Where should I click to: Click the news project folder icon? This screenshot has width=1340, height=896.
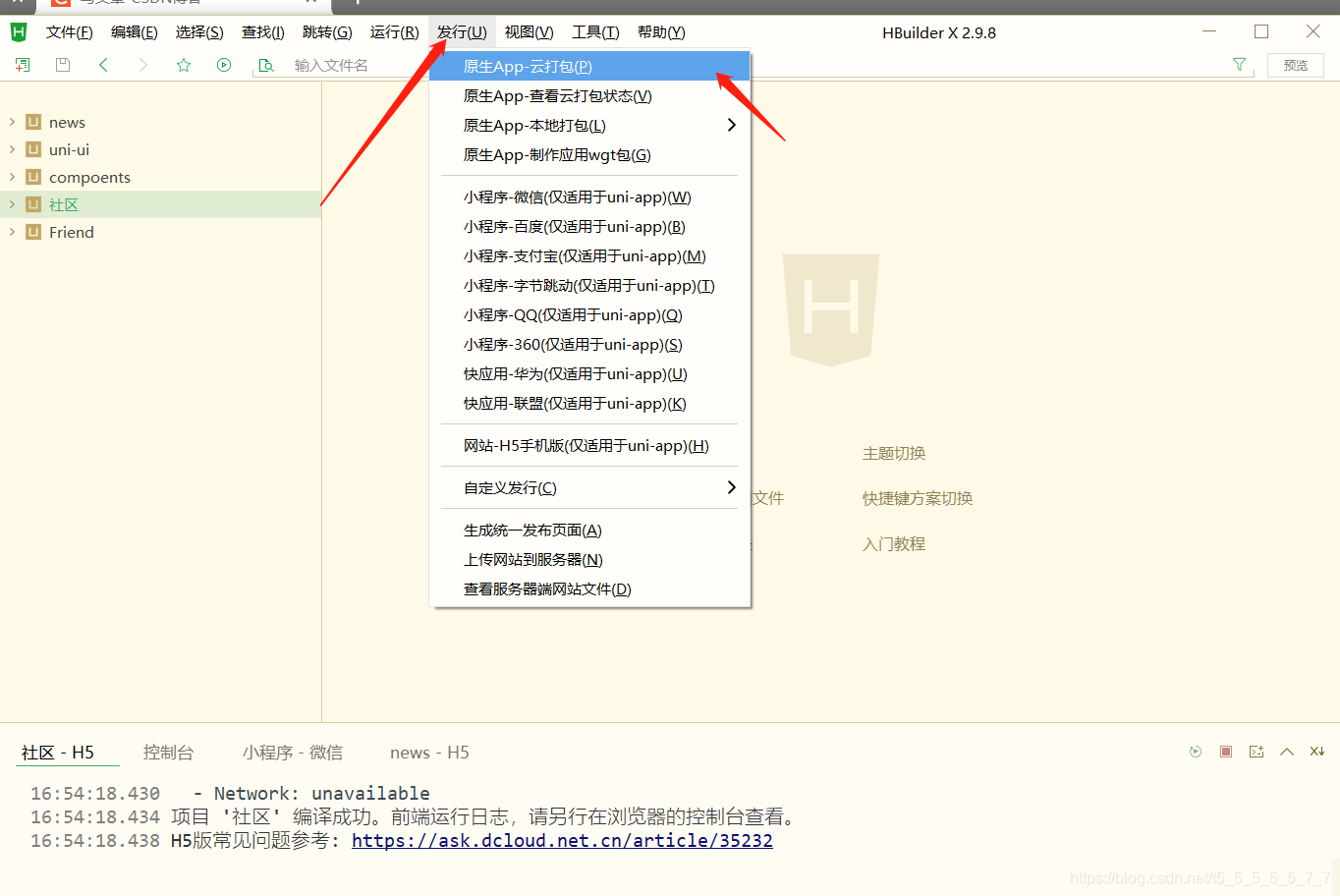(x=33, y=122)
